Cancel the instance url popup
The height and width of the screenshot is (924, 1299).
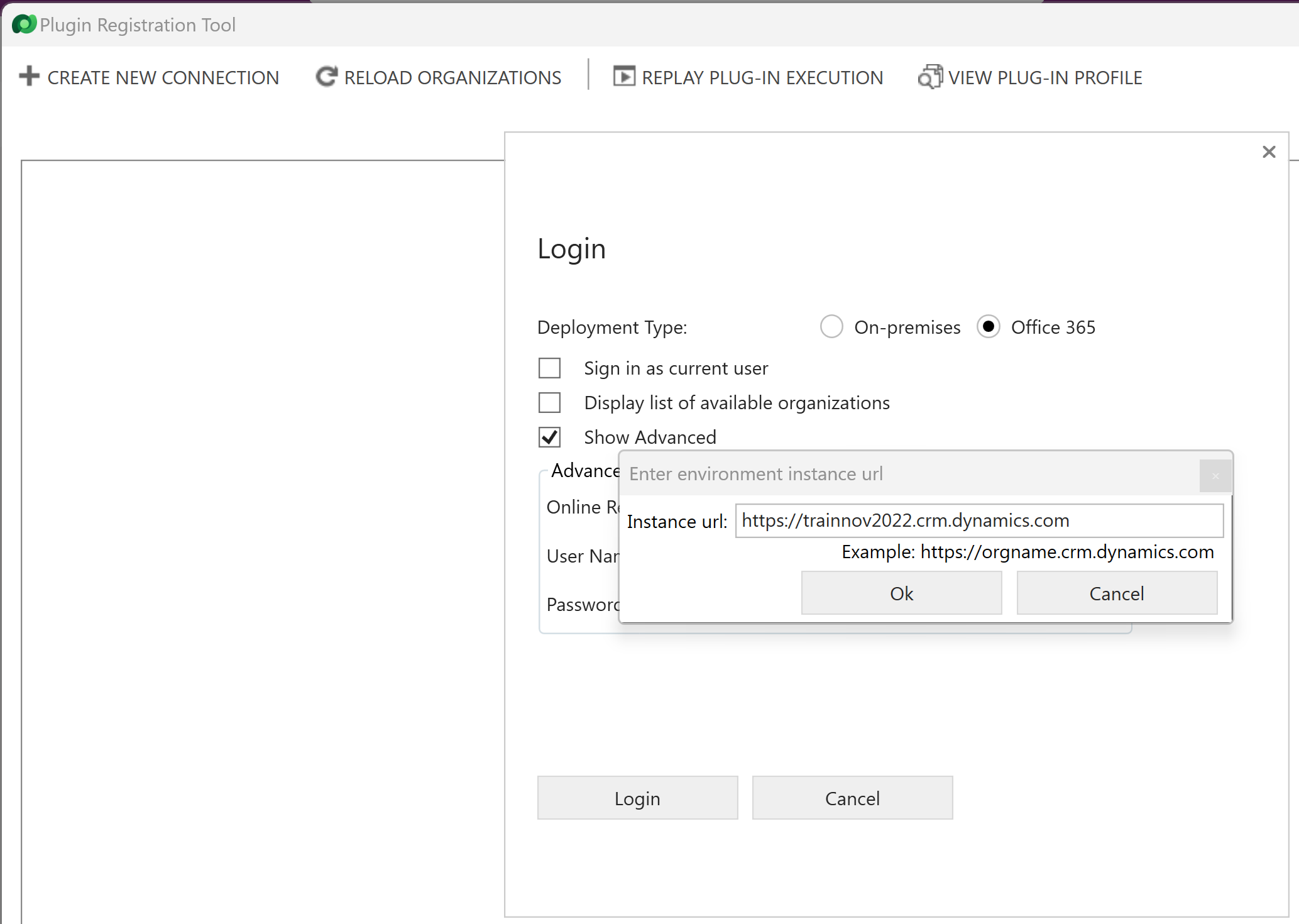(1116, 593)
